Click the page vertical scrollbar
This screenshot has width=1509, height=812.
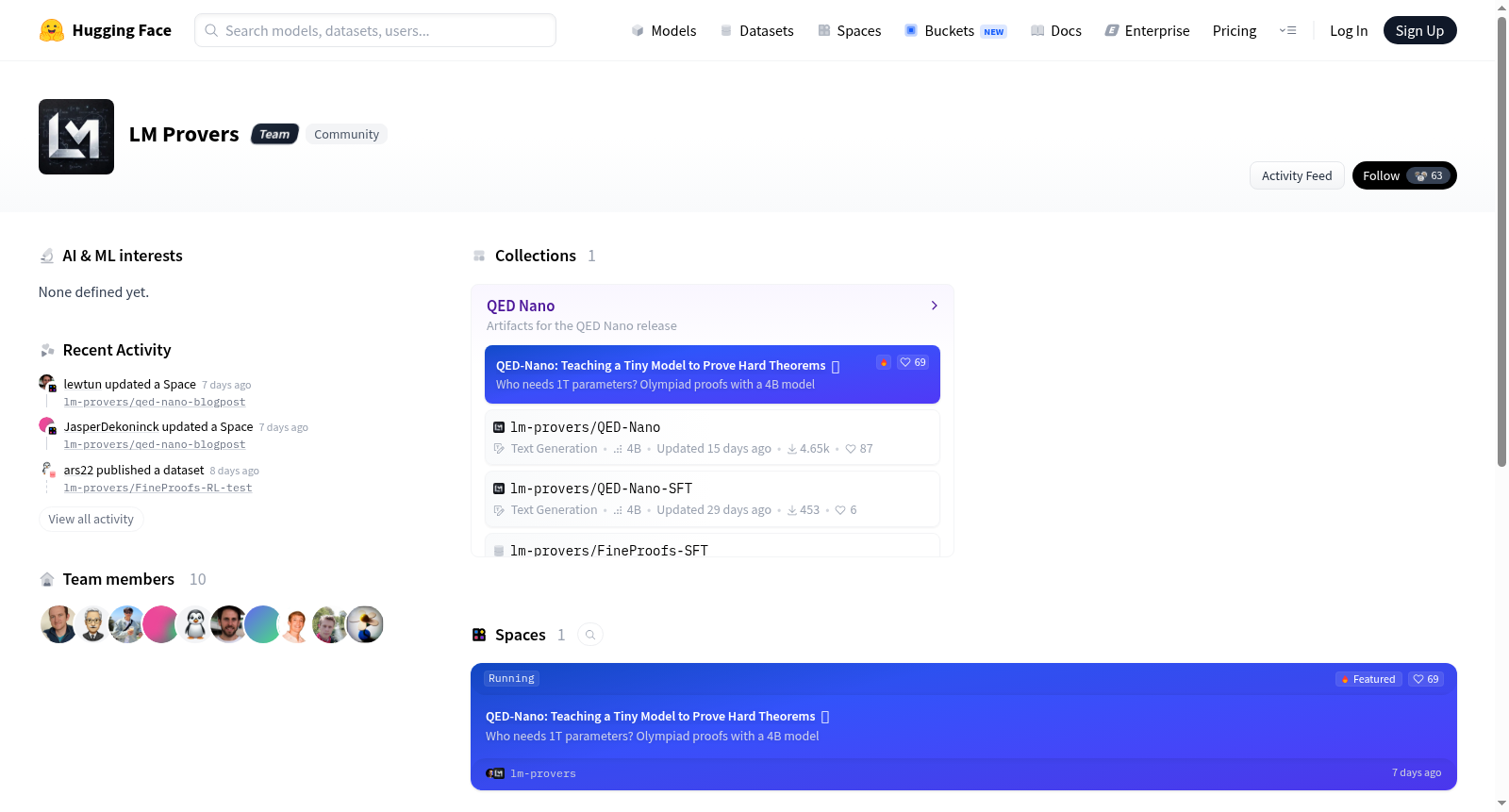point(1501,240)
